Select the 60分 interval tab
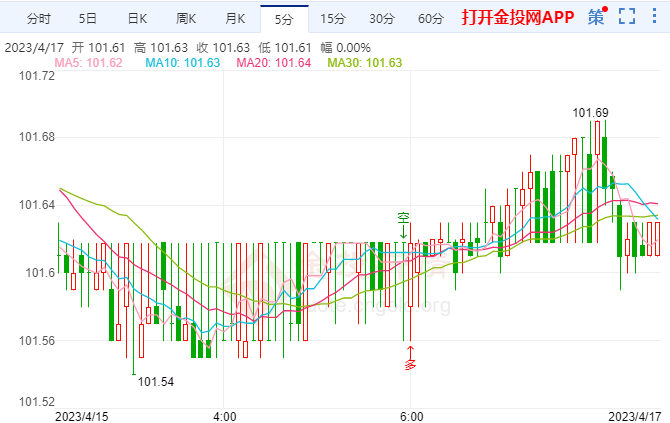670x423 pixels. coord(431,18)
